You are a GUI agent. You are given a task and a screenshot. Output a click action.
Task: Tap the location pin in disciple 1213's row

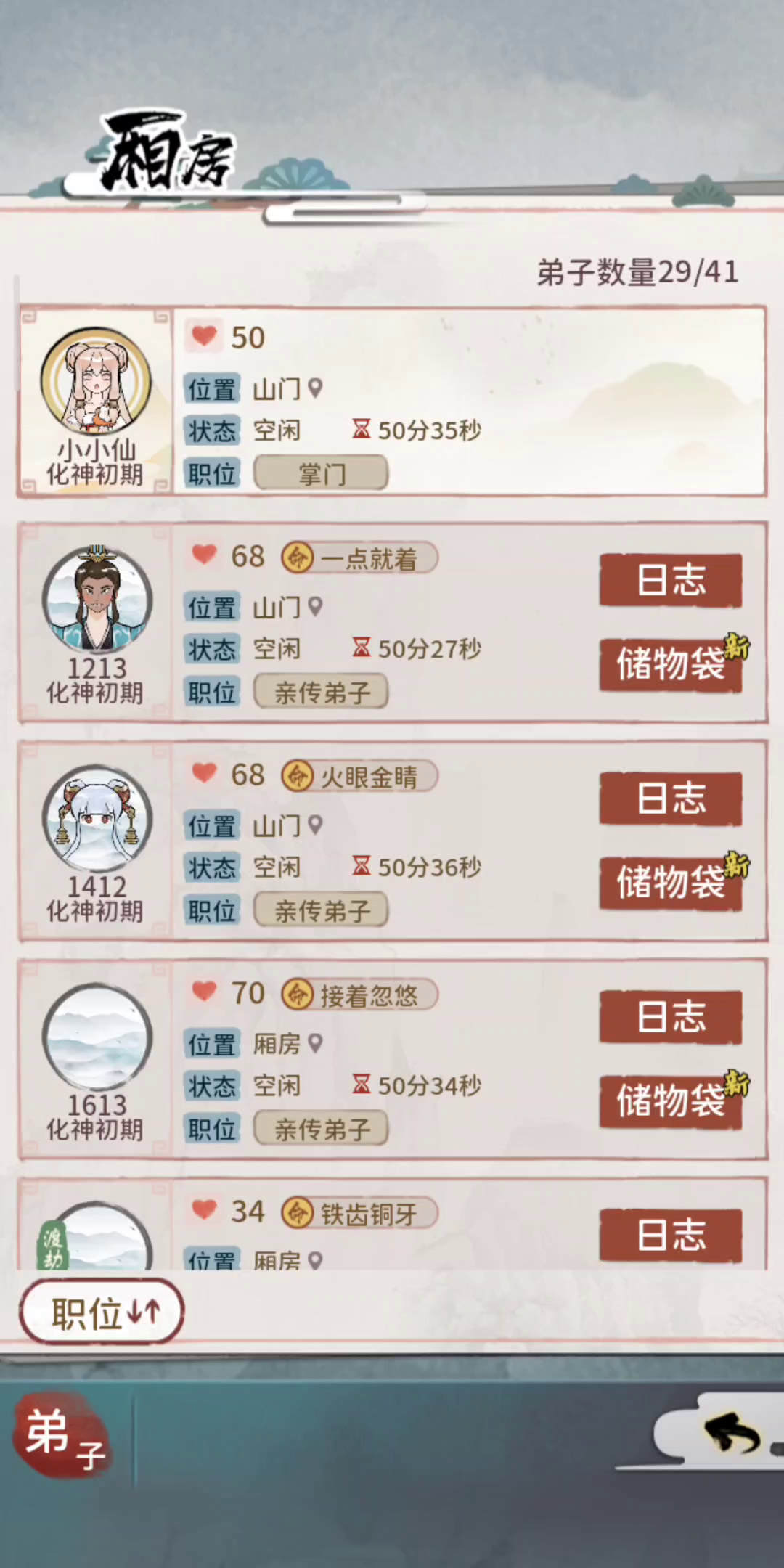tap(315, 607)
